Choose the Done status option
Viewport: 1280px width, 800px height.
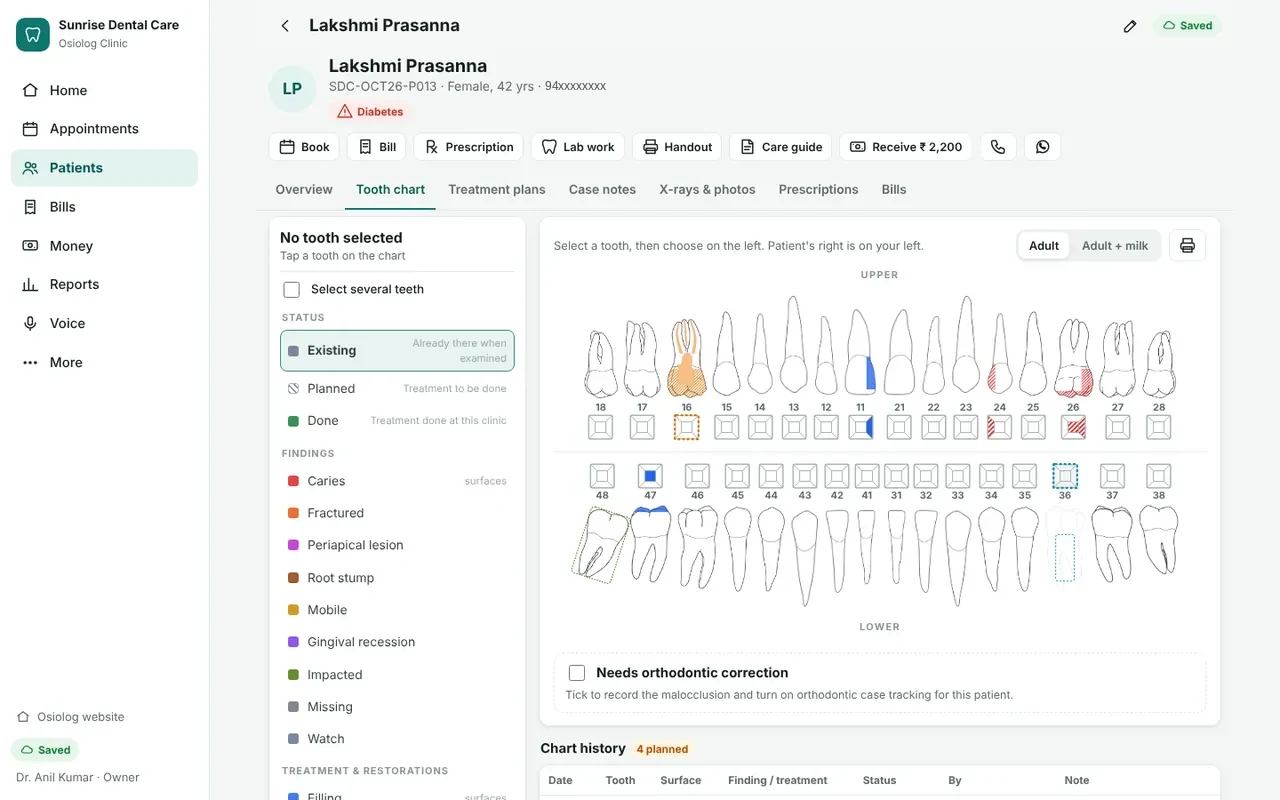point(397,421)
